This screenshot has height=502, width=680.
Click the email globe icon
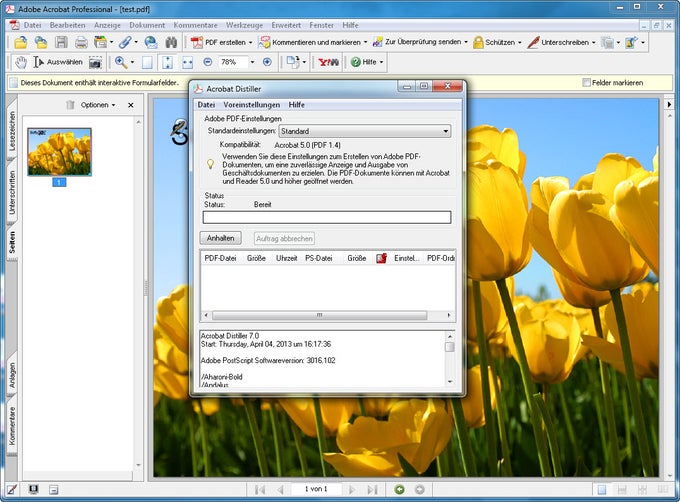click(151, 42)
